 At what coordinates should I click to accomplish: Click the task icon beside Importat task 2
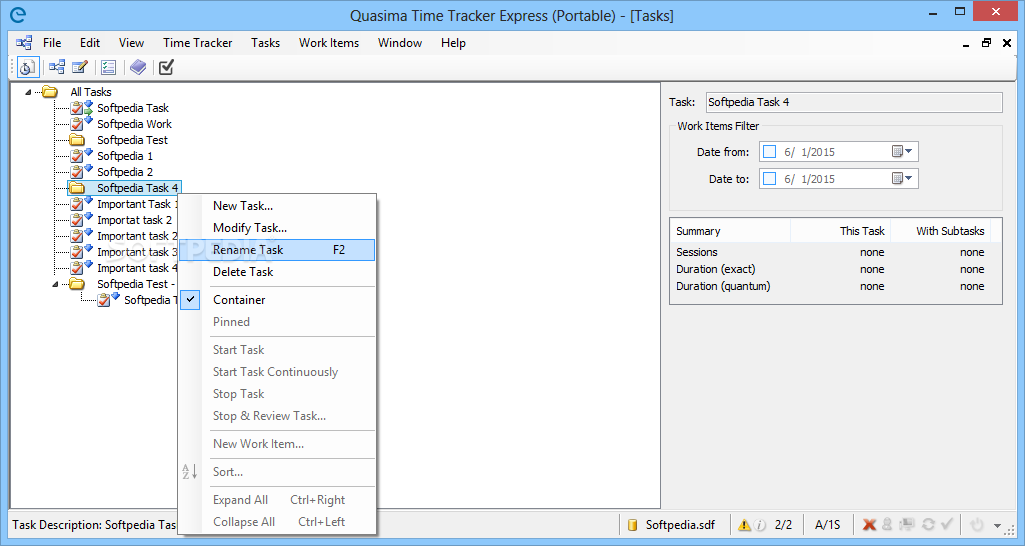click(x=81, y=220)
